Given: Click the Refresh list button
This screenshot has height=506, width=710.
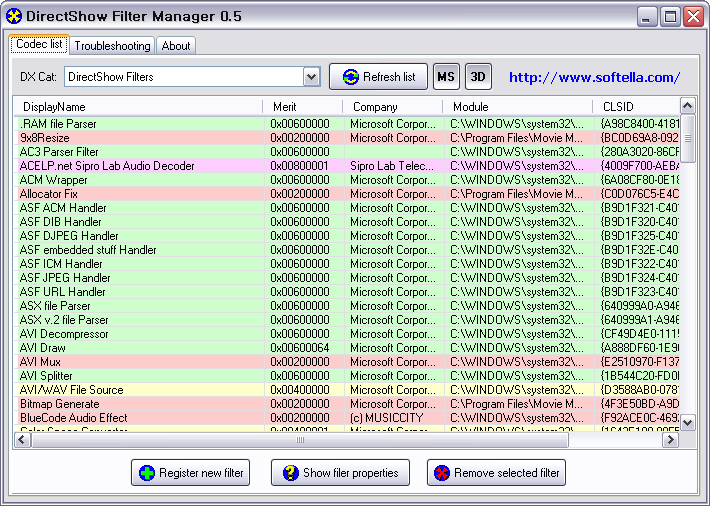Looking at the screenshot, I should click(379, 77).
